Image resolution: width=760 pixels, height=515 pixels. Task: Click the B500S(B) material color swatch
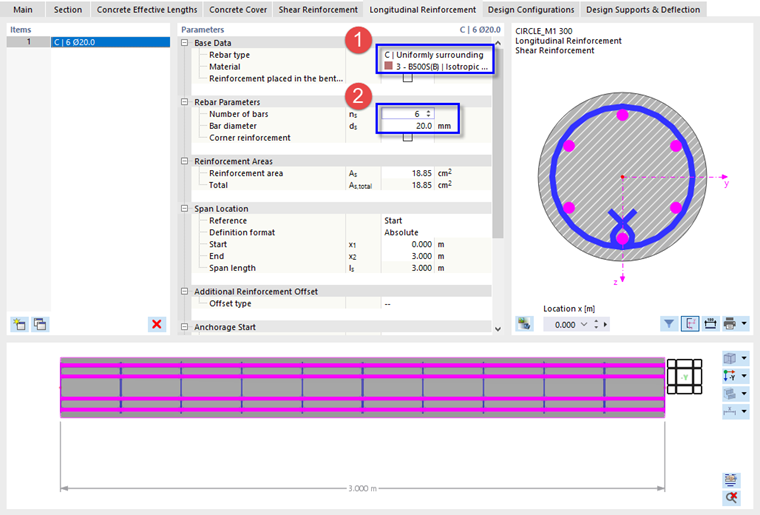tap(388, 66)
